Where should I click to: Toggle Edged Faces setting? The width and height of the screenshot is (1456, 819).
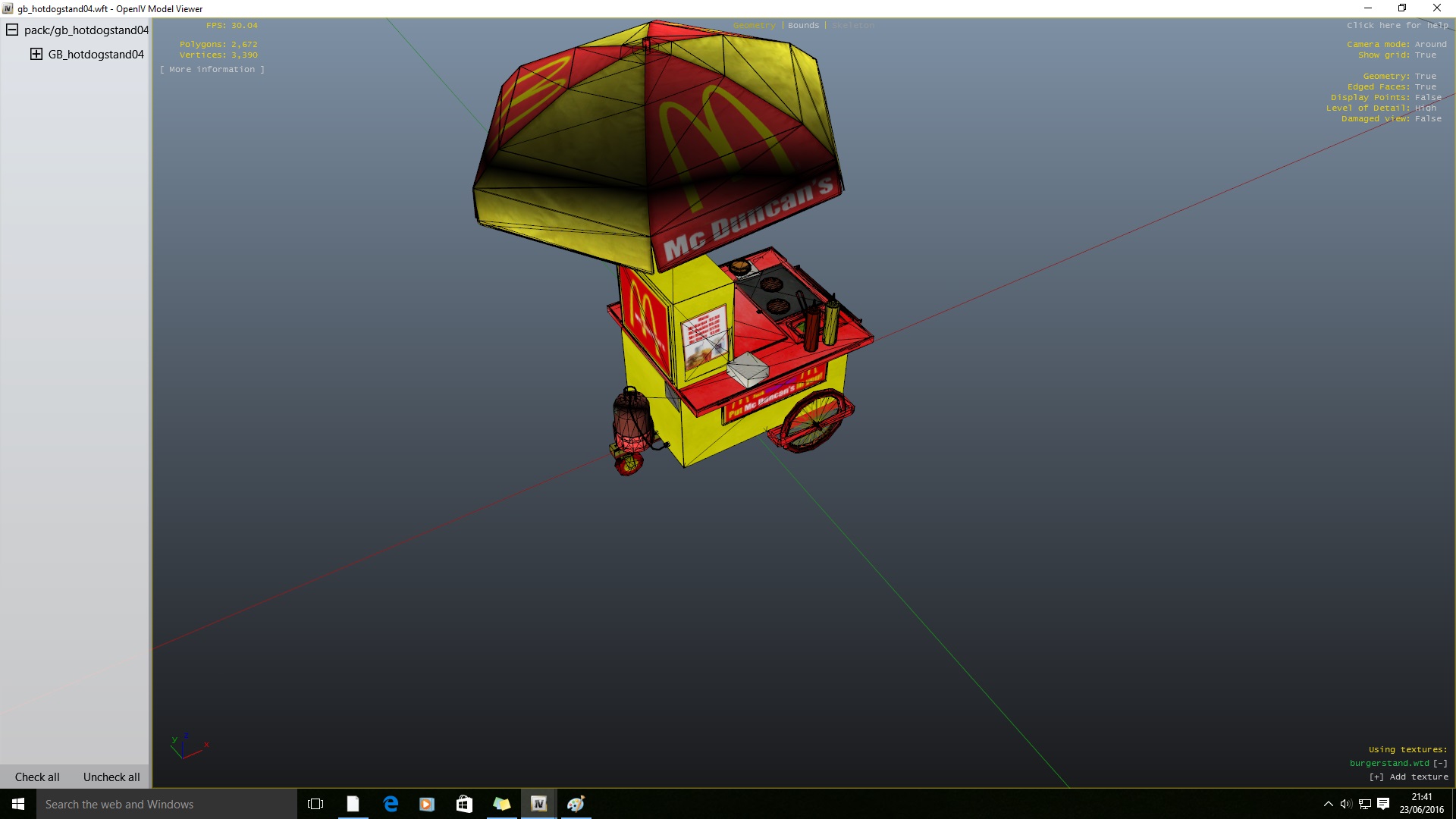click(1392, 87)
